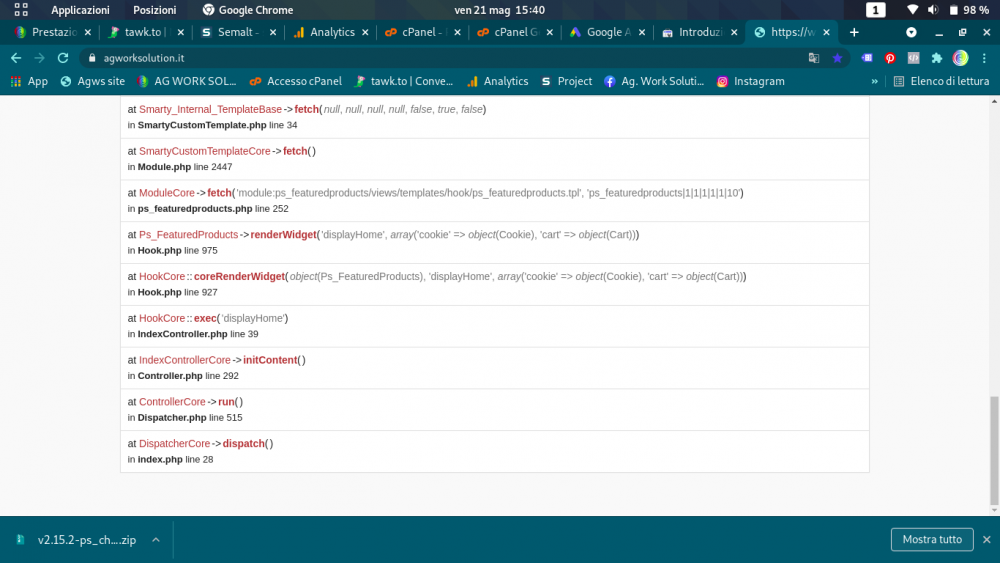Open the Posizioni menu
This screenshot has width=1000, height=563.
click(155, 10)
